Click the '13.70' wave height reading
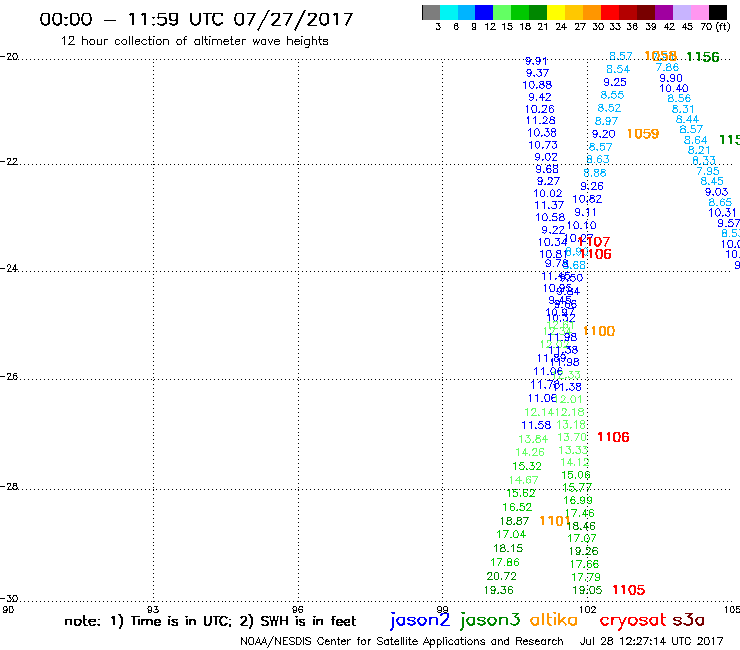The width and height of the screenshot is (740, 650). click(x=572, y=438)
